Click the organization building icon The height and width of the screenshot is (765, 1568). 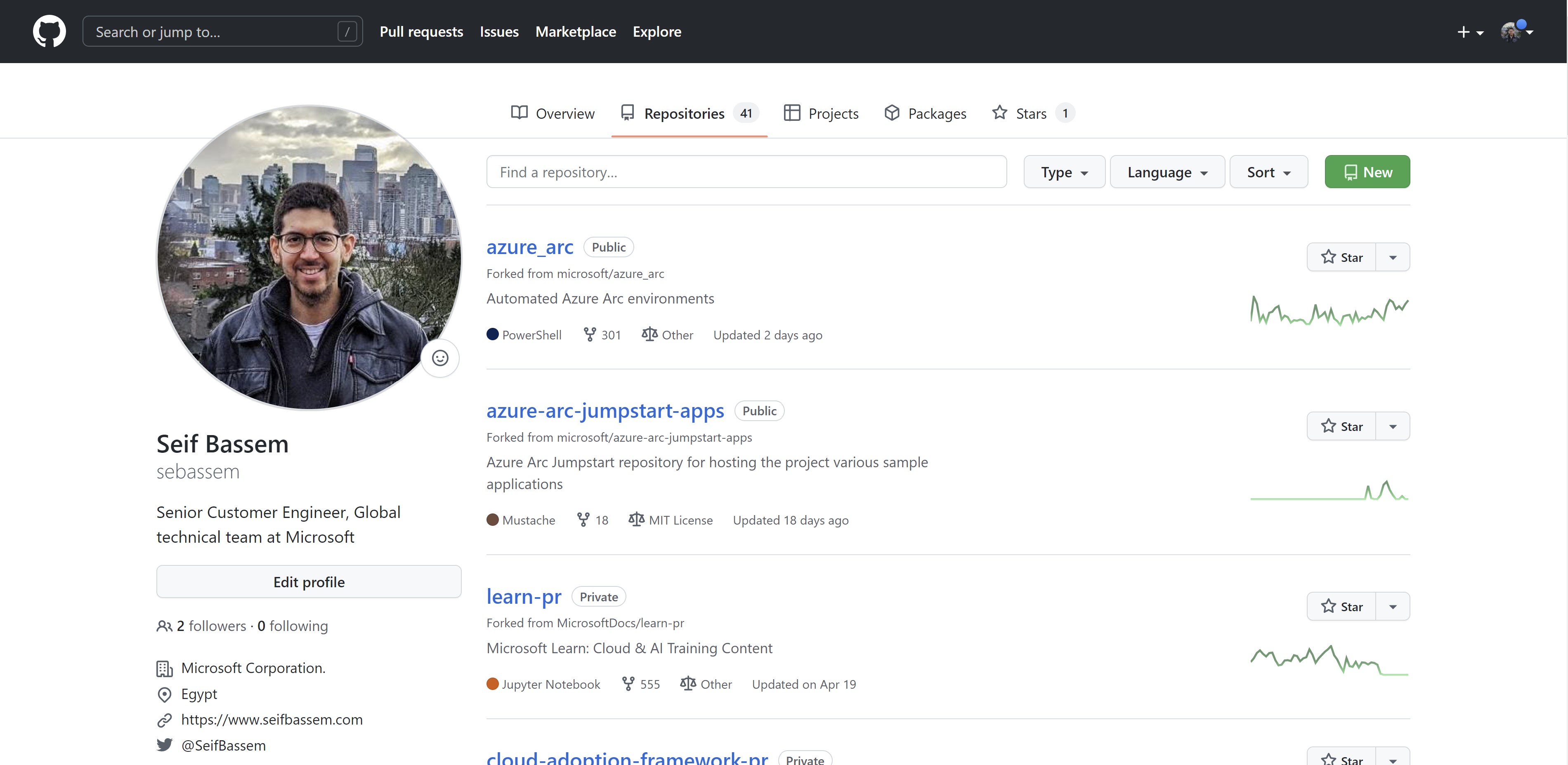click(164, 668)
